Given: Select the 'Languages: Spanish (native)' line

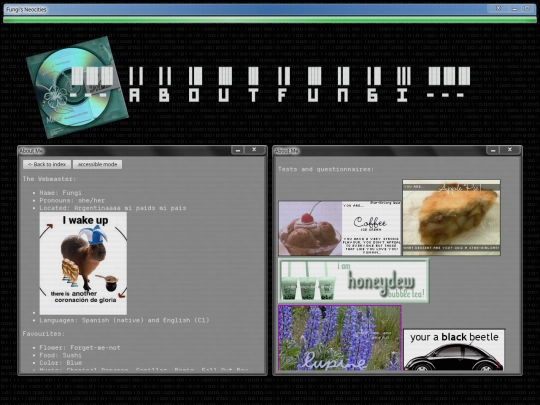Looking at the screenshot, I should [x=124, y=320].
